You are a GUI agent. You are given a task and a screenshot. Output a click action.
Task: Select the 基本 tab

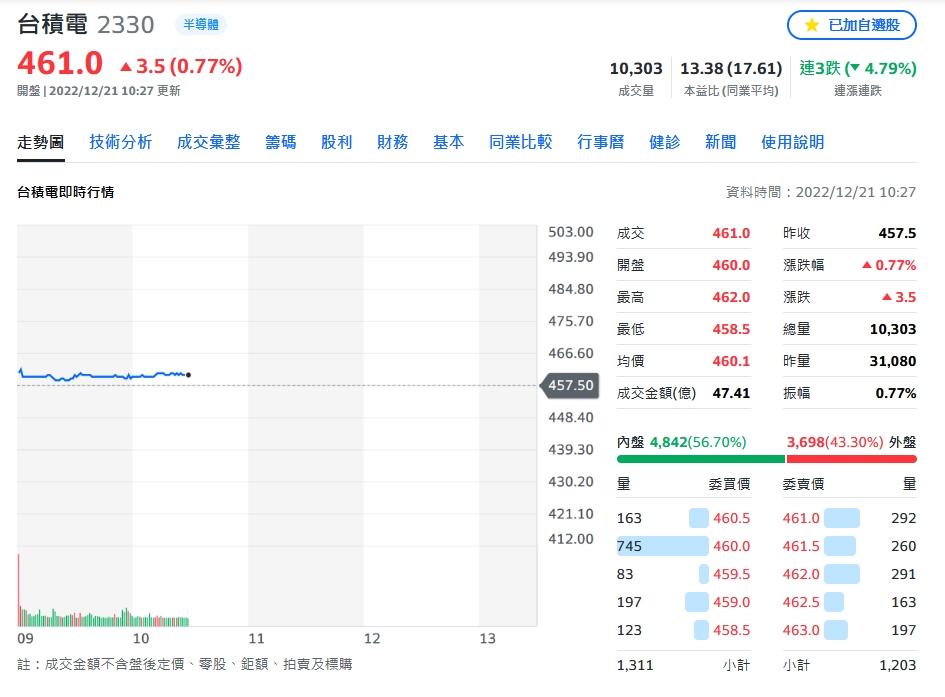448,142
